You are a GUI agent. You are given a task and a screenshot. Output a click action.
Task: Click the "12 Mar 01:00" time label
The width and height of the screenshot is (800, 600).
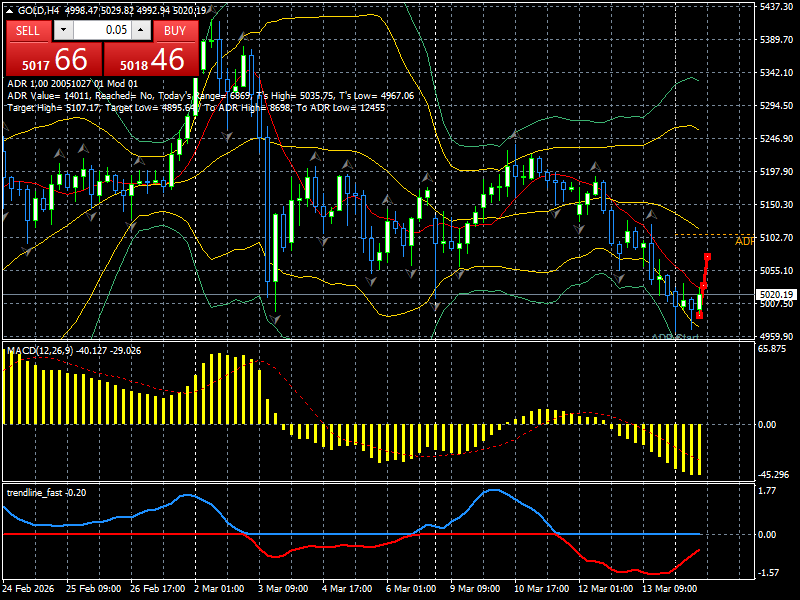tap(606, 588)
